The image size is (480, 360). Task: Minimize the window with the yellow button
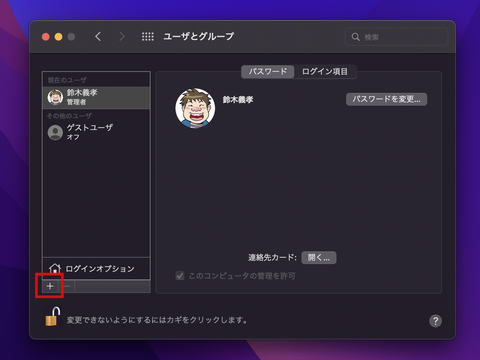coord(58,37)
